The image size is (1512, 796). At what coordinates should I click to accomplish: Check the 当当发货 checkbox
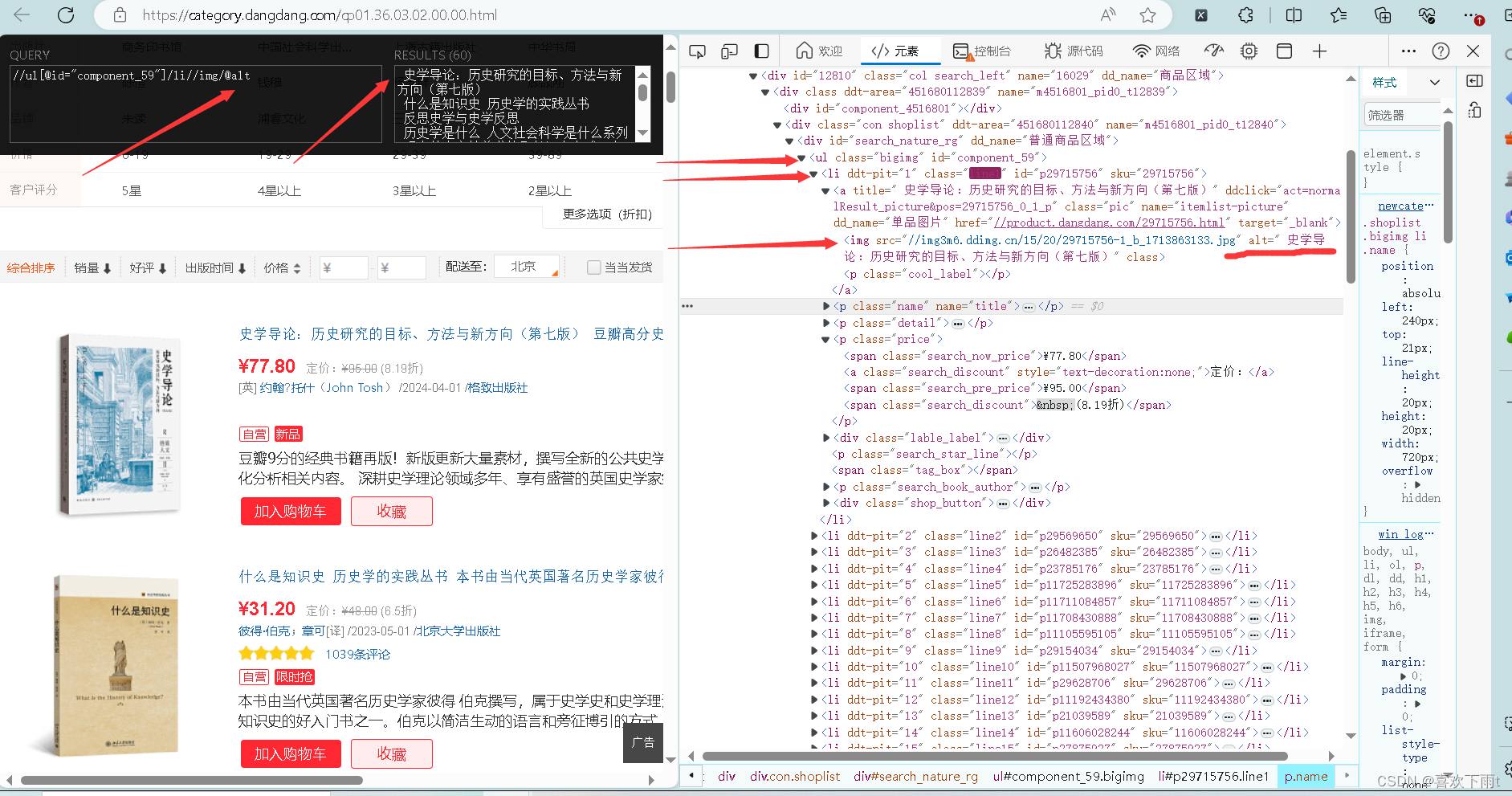pyautogui.click(x=593, y=267)
